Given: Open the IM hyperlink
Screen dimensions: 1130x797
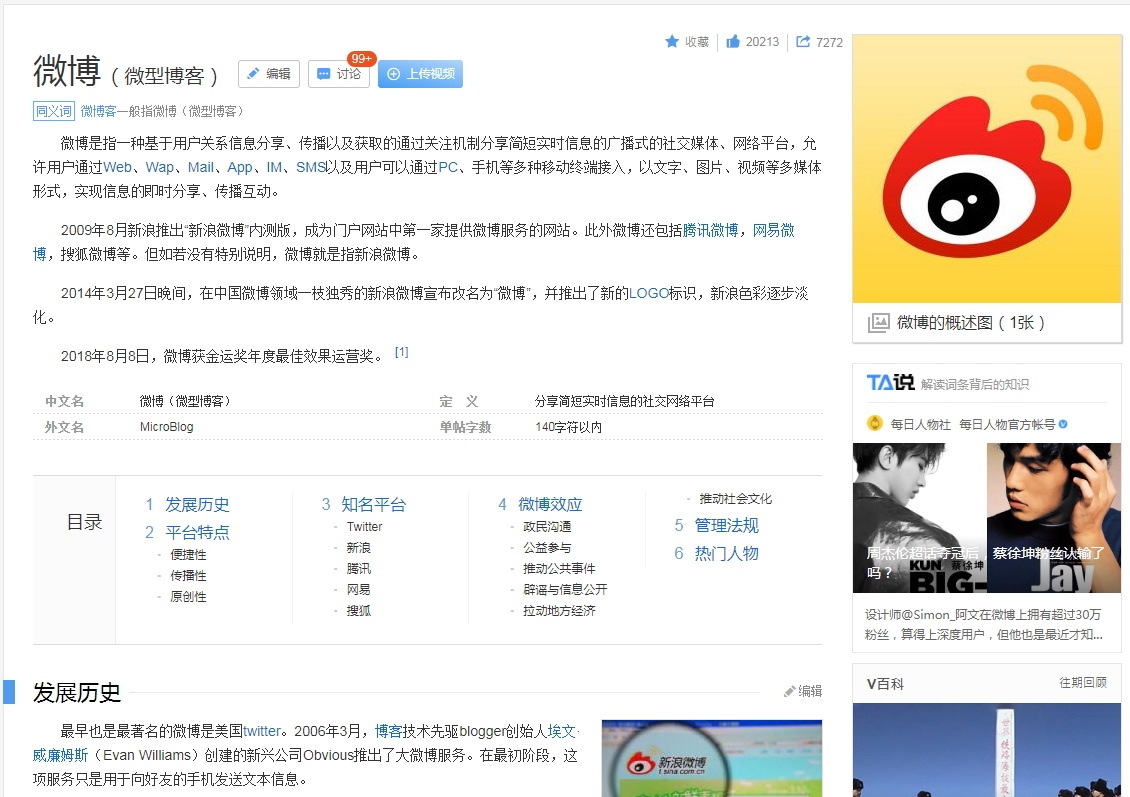Looking at the screenshot, I should click(x=275, y=168).
